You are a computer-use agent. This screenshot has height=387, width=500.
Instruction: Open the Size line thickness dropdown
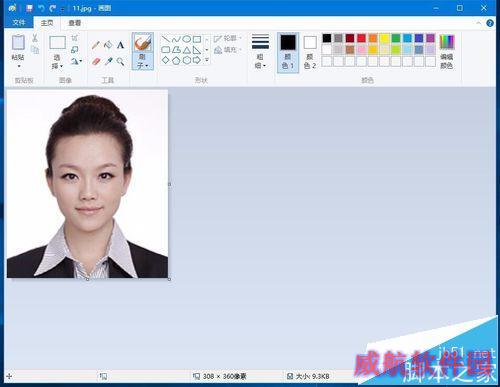(260, 52)
